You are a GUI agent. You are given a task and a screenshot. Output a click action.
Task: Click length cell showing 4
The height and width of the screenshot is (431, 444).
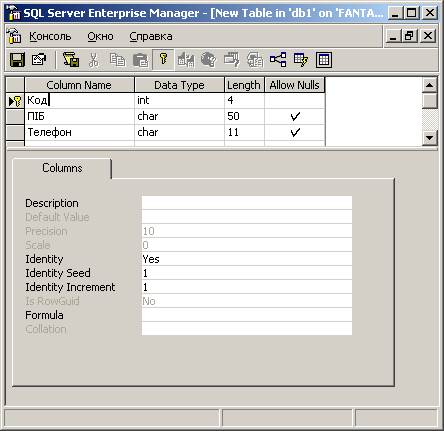coord(244,101)
